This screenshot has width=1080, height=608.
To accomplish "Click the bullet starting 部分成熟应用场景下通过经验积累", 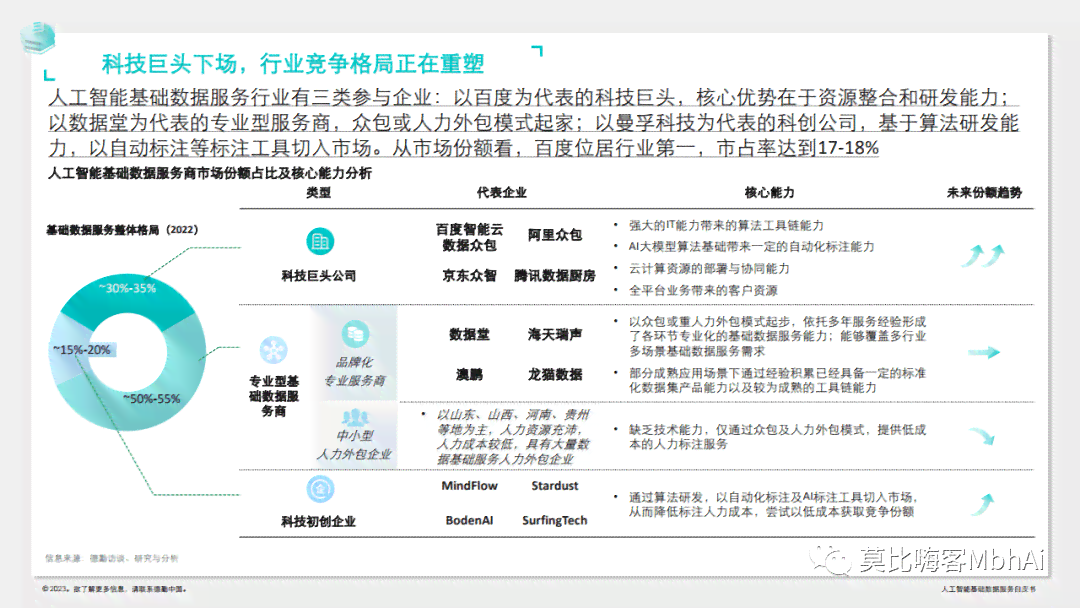I will coord(777,380).
